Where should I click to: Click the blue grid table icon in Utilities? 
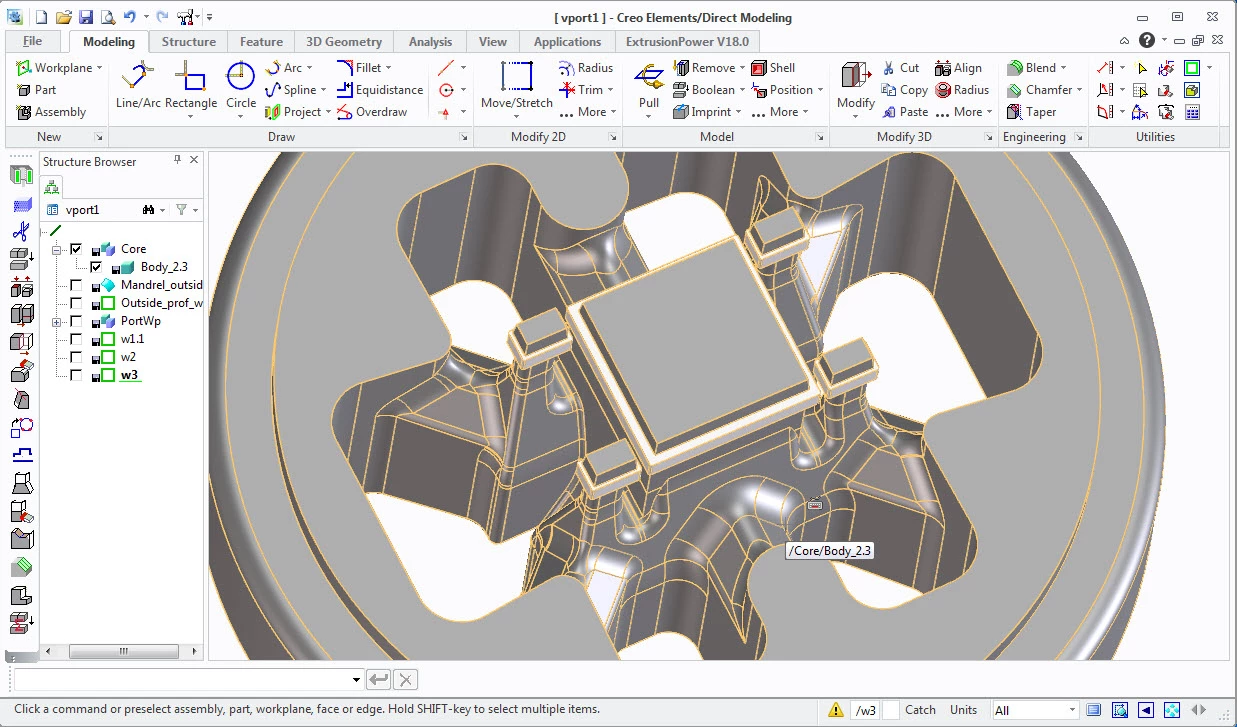coord(1193,112)
